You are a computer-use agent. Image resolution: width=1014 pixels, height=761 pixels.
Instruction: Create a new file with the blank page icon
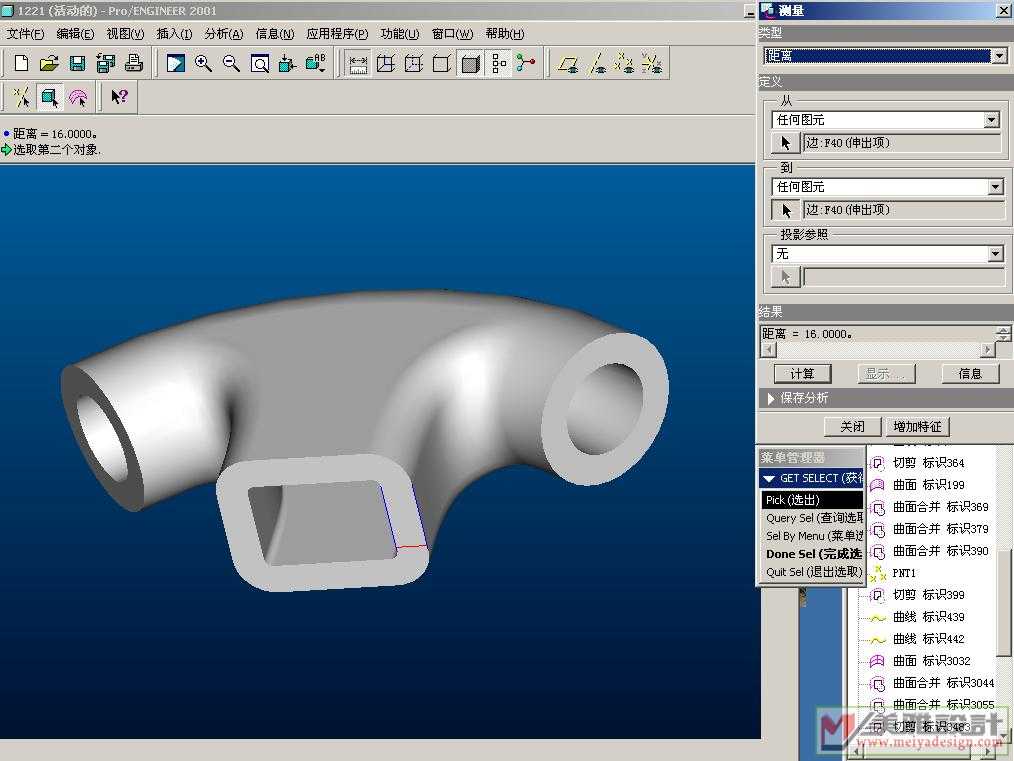point(21,63)
